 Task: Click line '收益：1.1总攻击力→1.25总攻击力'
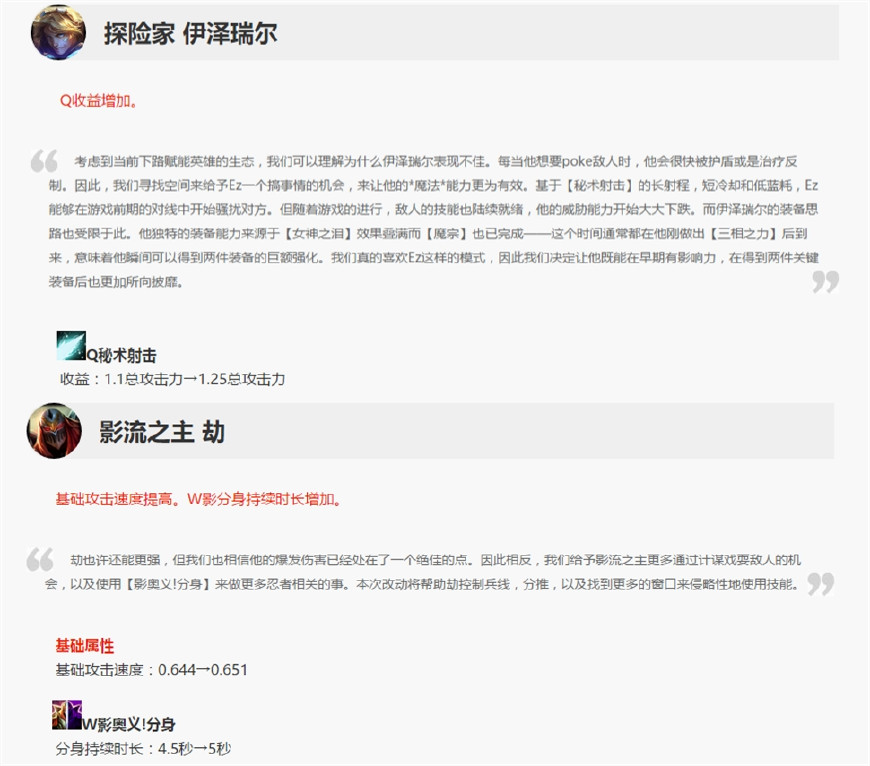(173, 379)
